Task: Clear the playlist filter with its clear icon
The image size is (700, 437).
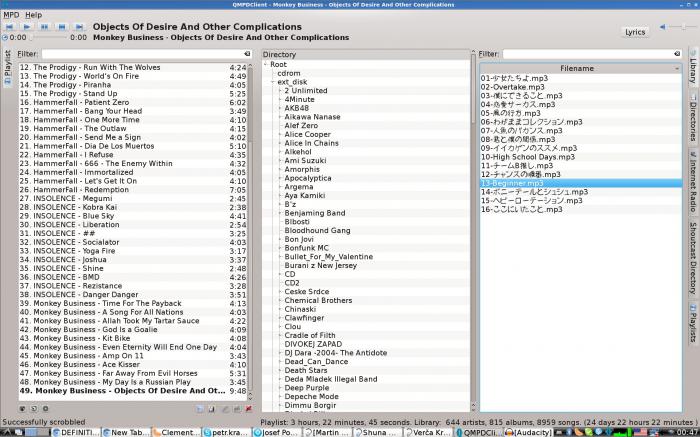Action: click(x=247, y=54)
